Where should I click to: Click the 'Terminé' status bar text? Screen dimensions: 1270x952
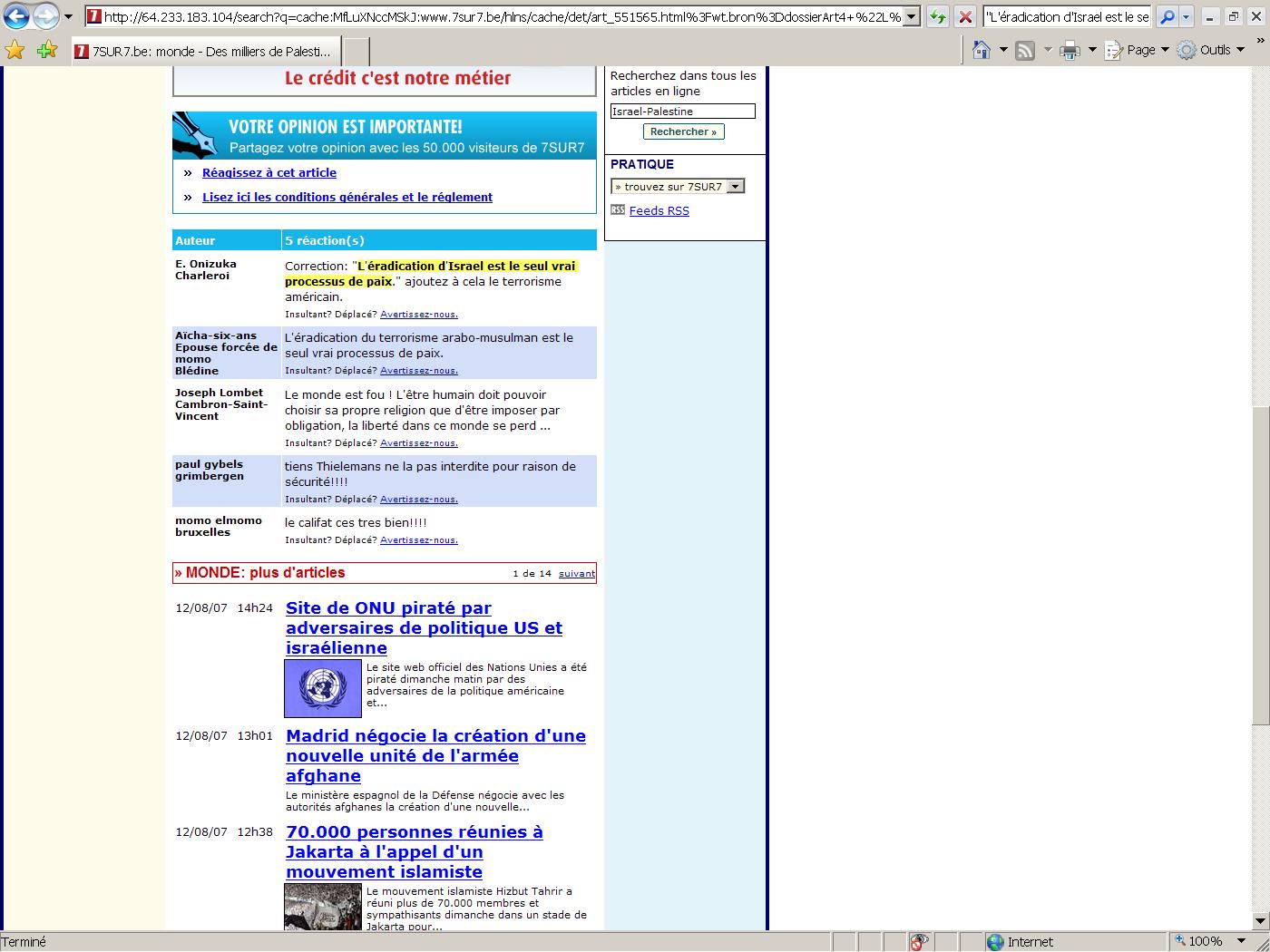pos(24,942)
